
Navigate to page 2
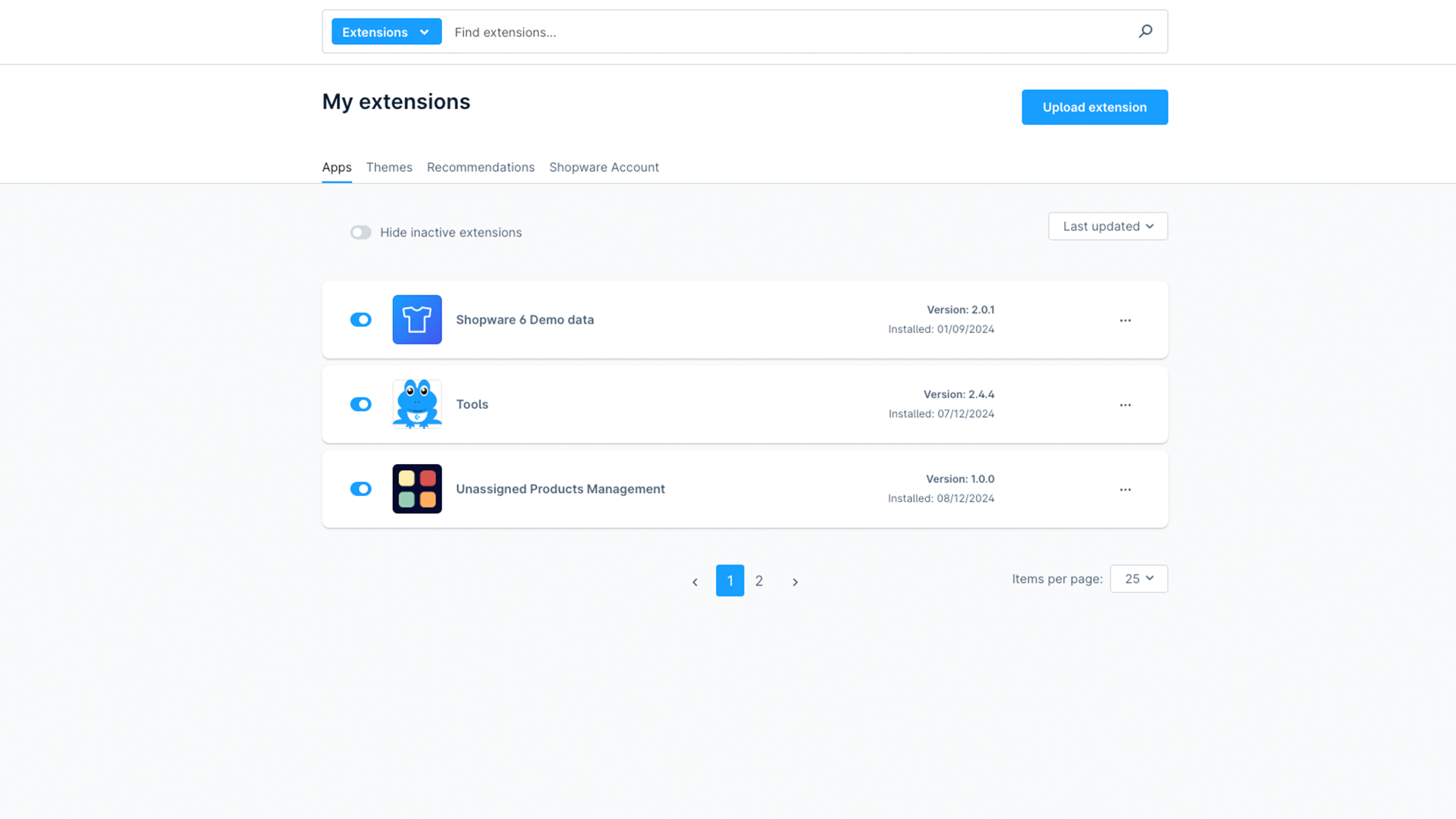coord(759,581)
